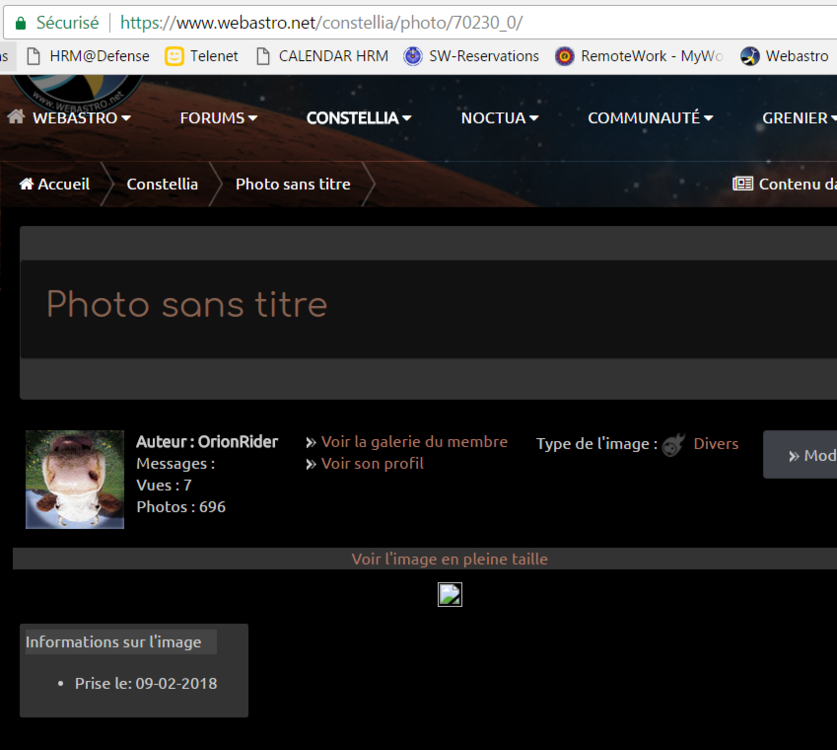Click the Contenu link in breadcrumb bar
The image size is (837, 750).
(x=797, y=184)
